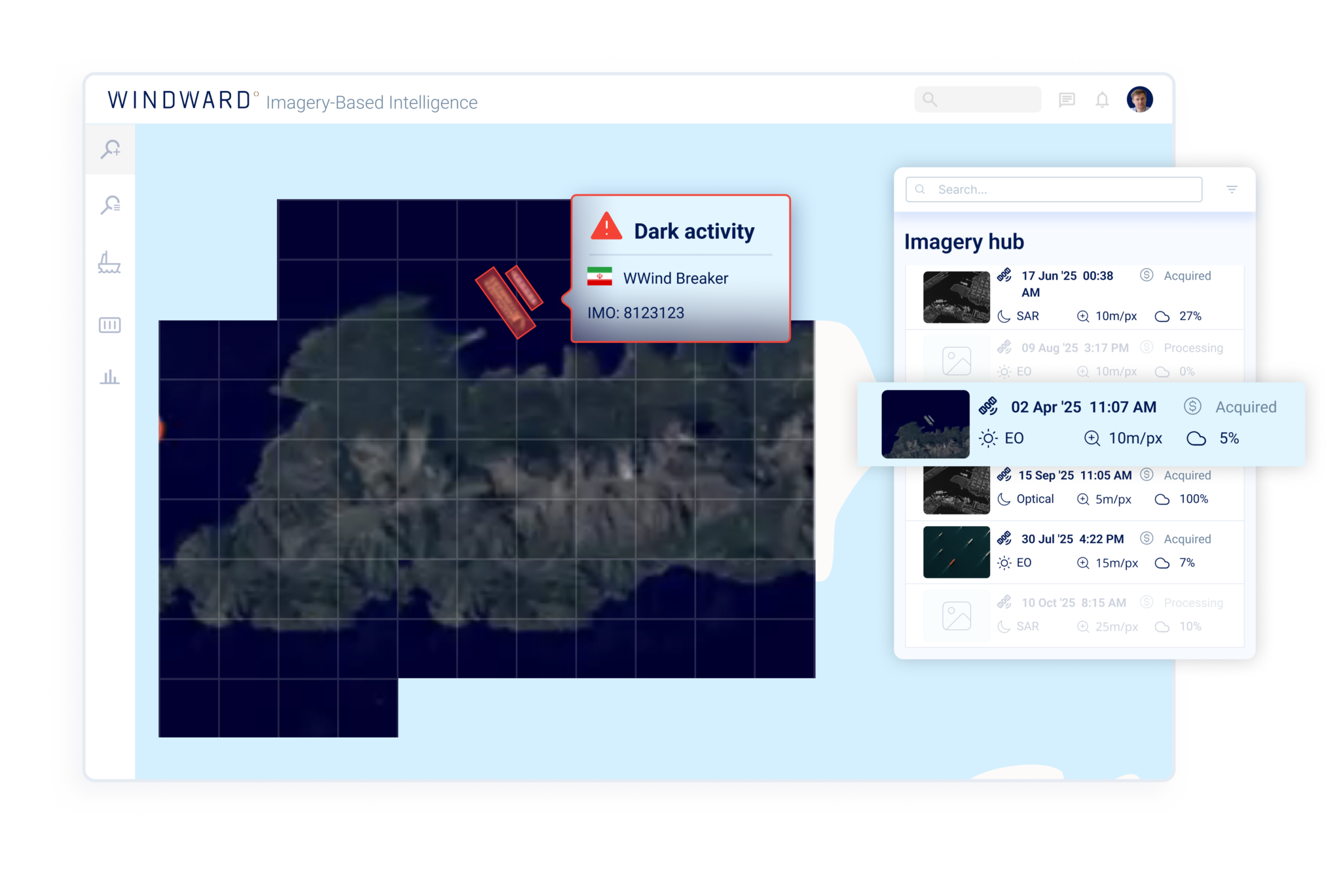The image size is (1341, 896).
Task: Open the container panel icon in sidebar
Action: tap(109, 325)
